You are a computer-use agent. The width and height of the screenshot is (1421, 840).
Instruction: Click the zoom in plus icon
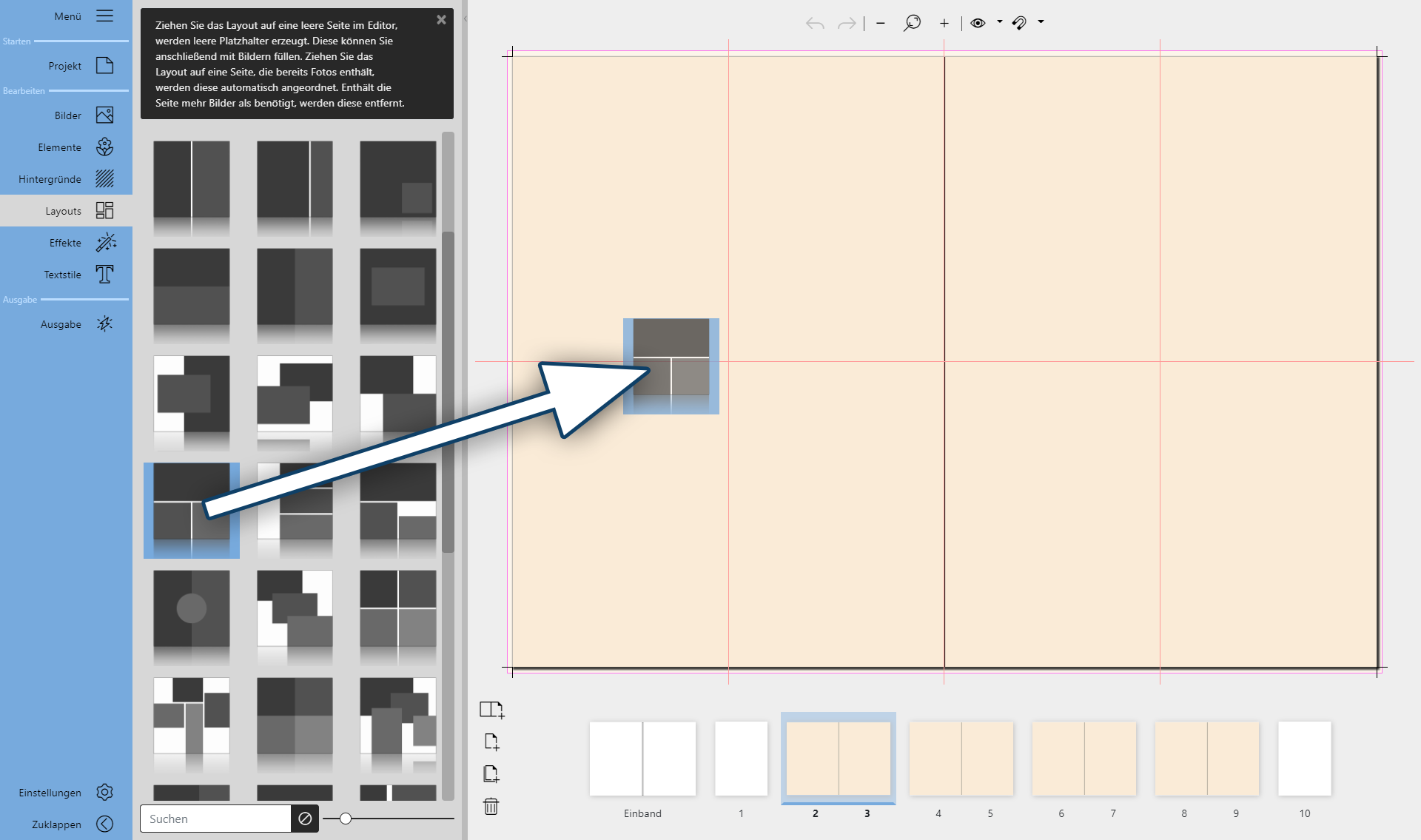coord(944,23)
